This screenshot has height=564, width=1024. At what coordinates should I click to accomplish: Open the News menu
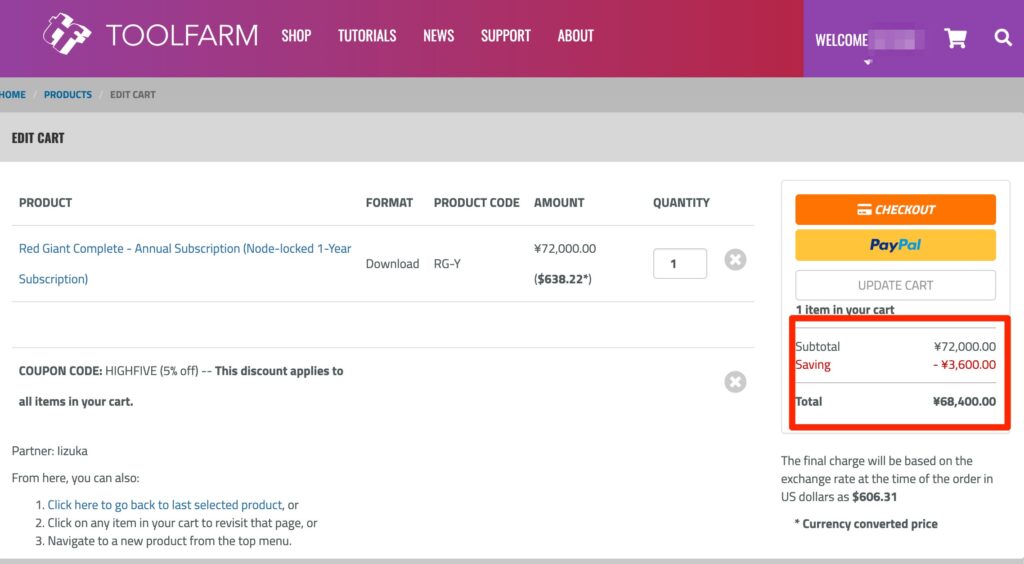point(439,36)
